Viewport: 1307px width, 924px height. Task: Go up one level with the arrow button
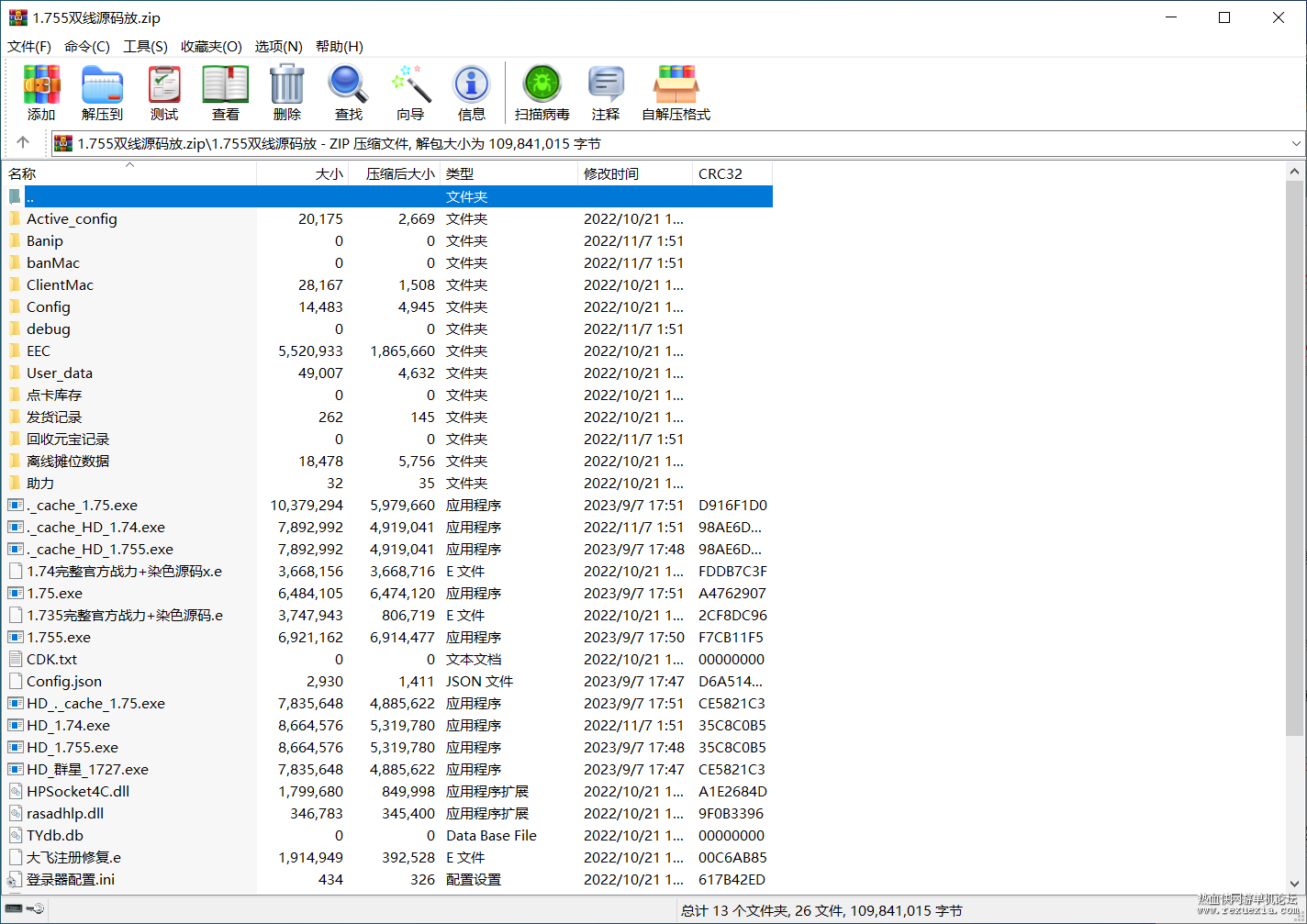(x=23, y=143)
